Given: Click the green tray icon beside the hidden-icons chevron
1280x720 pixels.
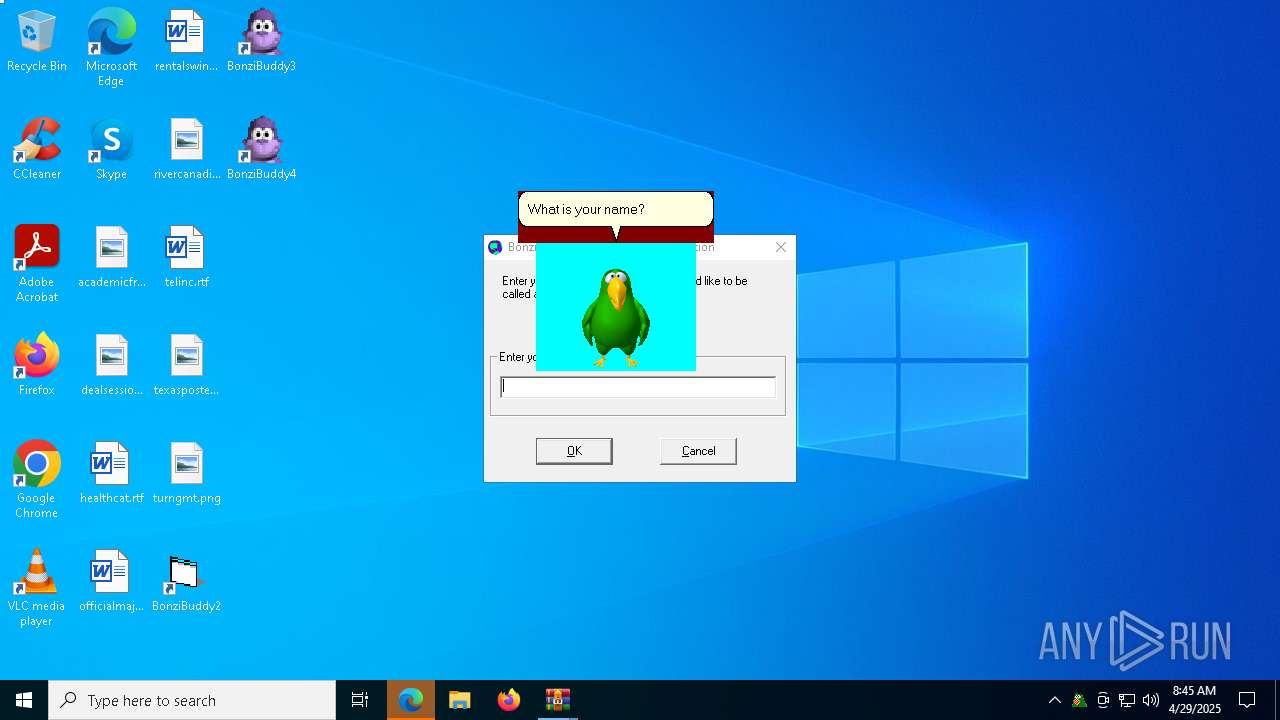Looking at the screenshot, I should tap(1079, 700).
